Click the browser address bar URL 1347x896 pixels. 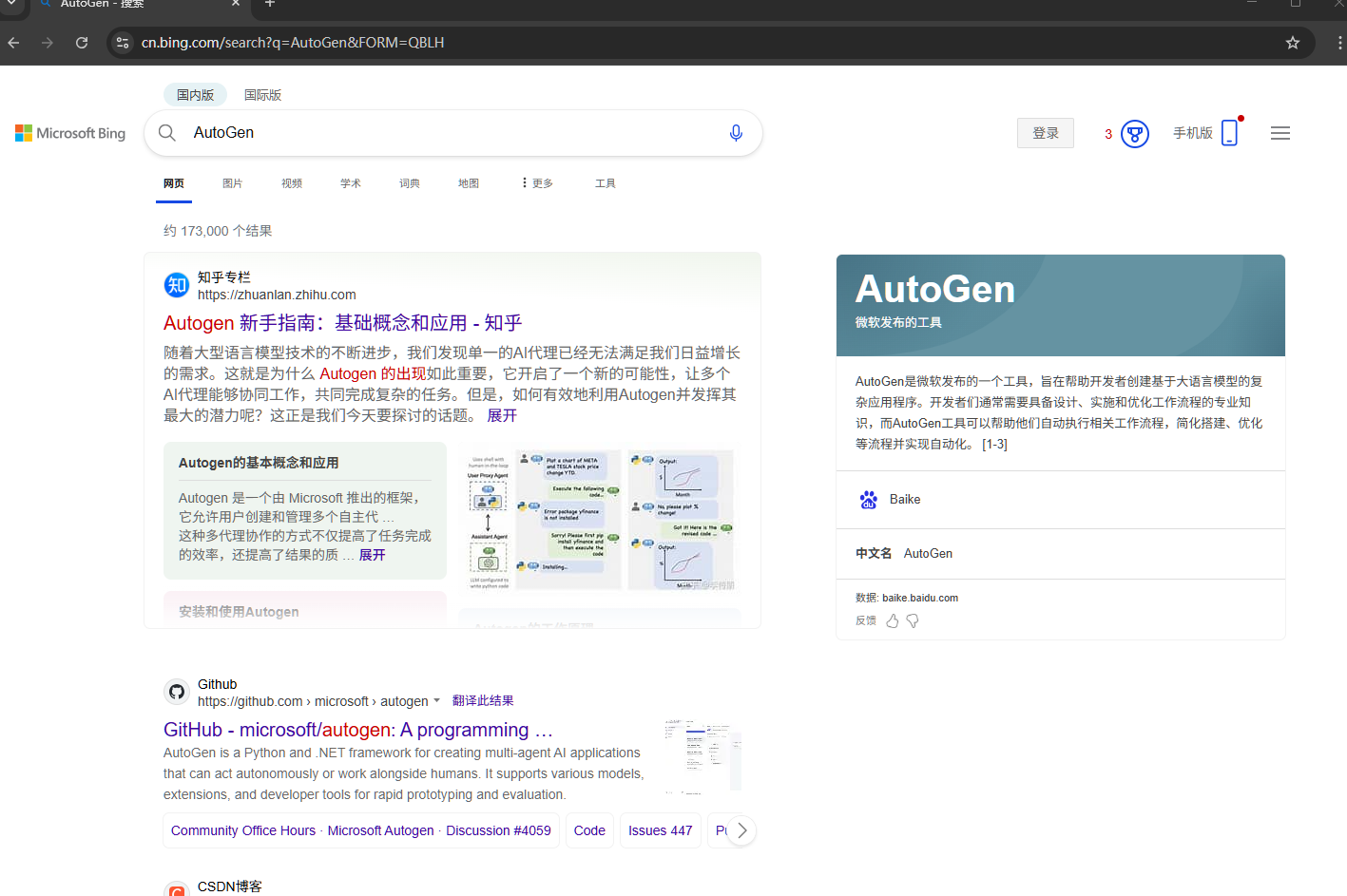293,43
